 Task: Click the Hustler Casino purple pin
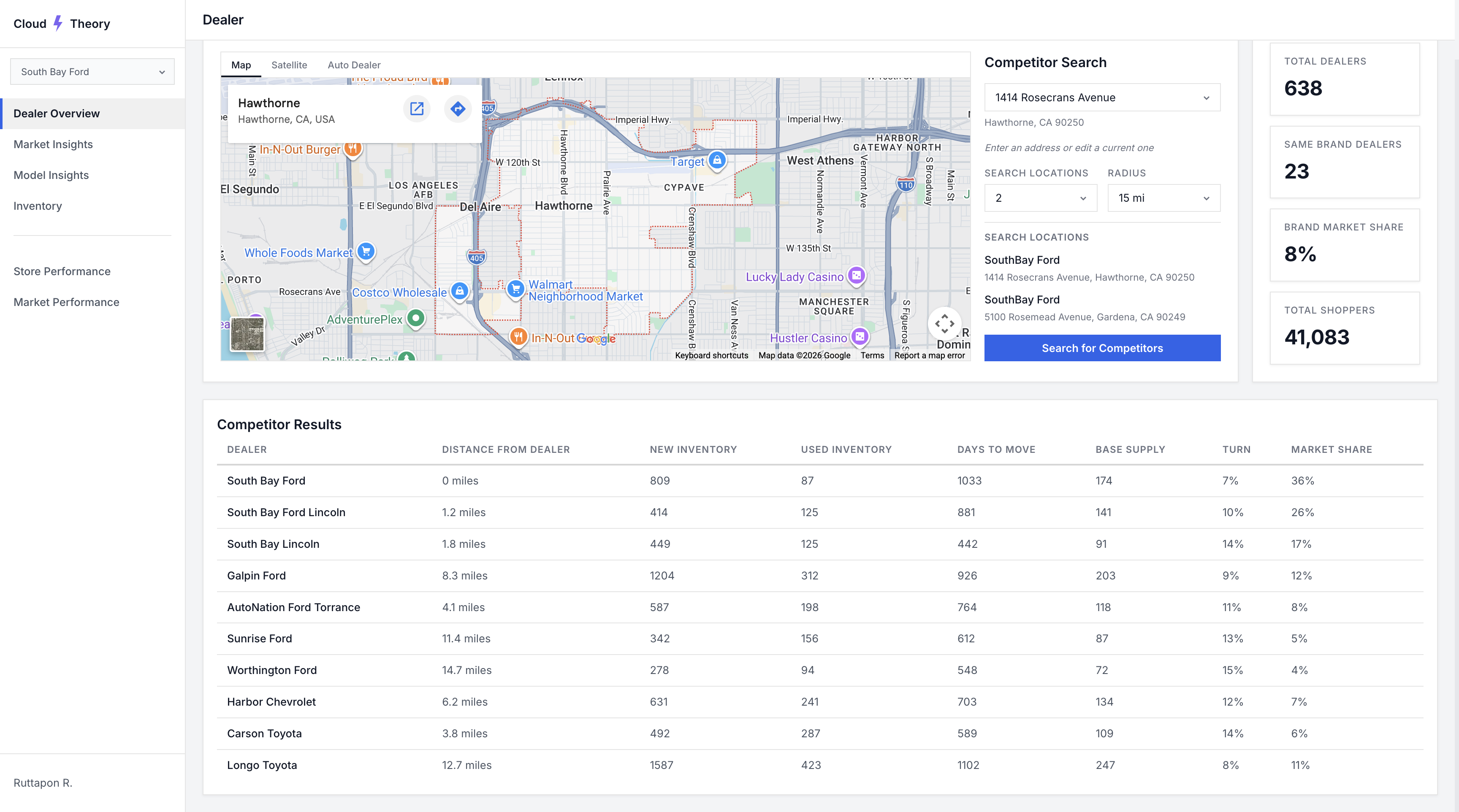[860, 337]
